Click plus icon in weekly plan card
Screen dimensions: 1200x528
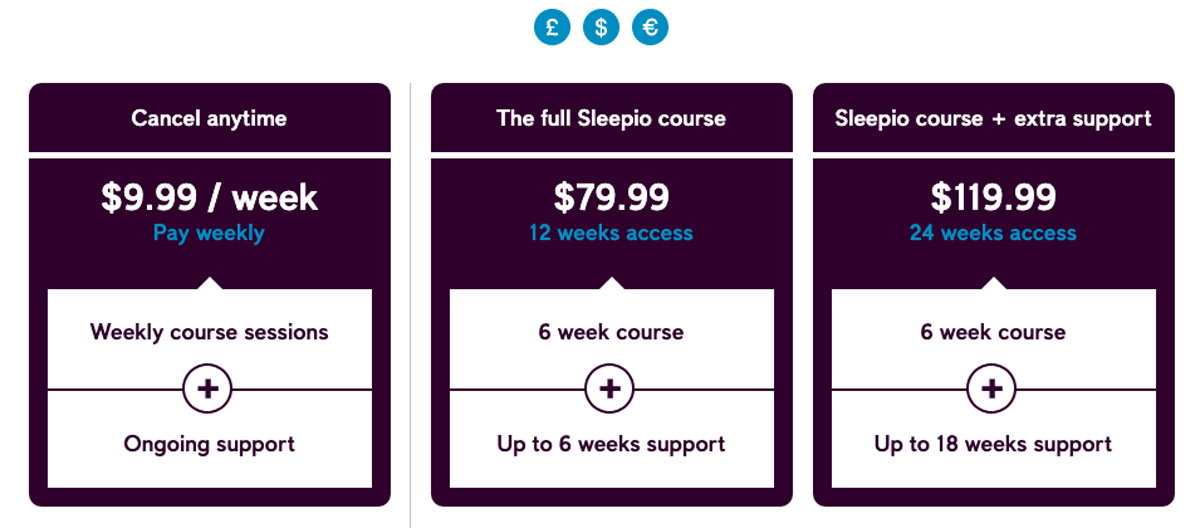point(208,389)
